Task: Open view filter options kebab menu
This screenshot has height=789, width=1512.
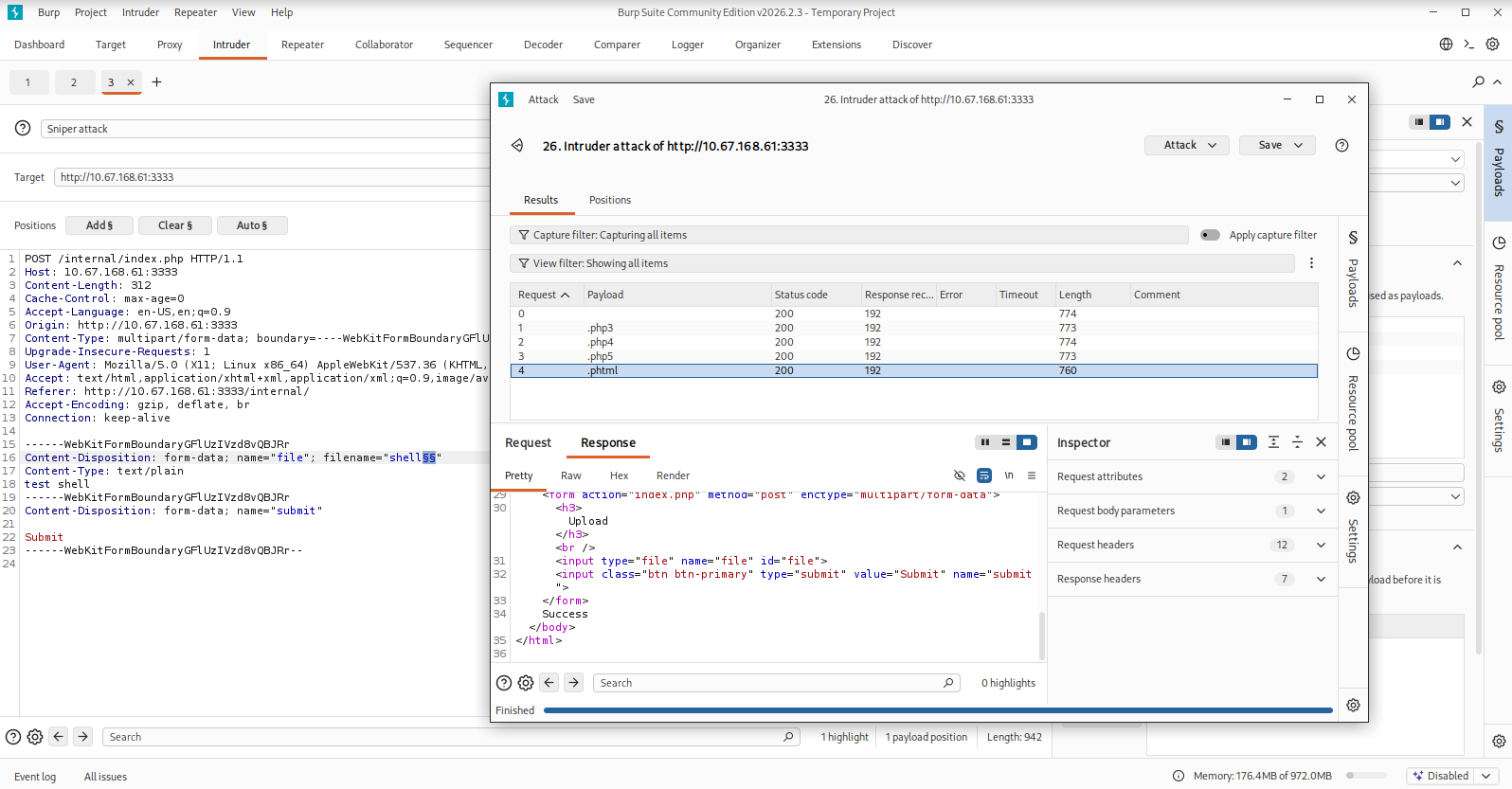Action: coord(1311,263)
